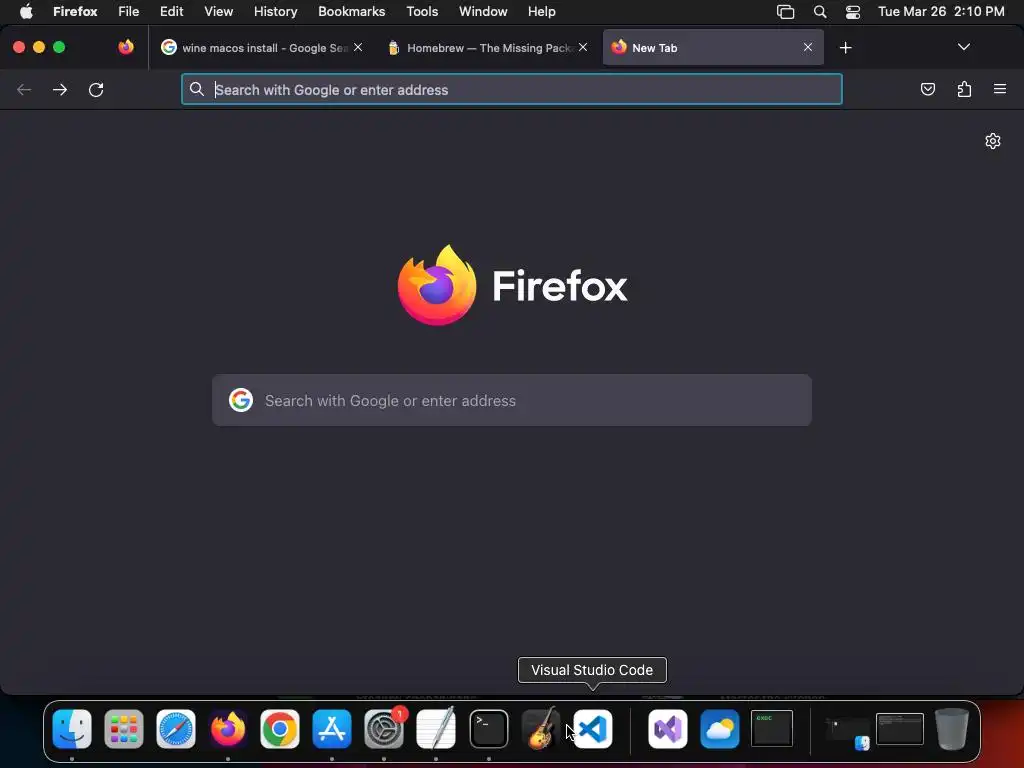The height and width of the screenshot is (768, 1024).
Task: Close the Homebrew tab
Action: pyautogui.click(x=583, y=47)
